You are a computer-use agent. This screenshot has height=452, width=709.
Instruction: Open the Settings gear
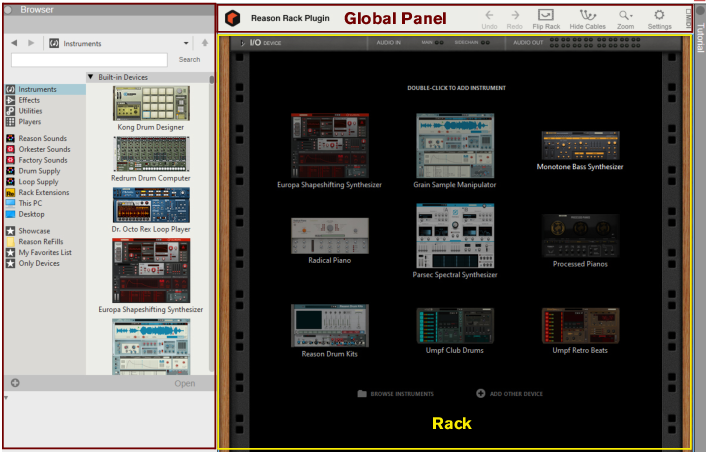point(659,15)
